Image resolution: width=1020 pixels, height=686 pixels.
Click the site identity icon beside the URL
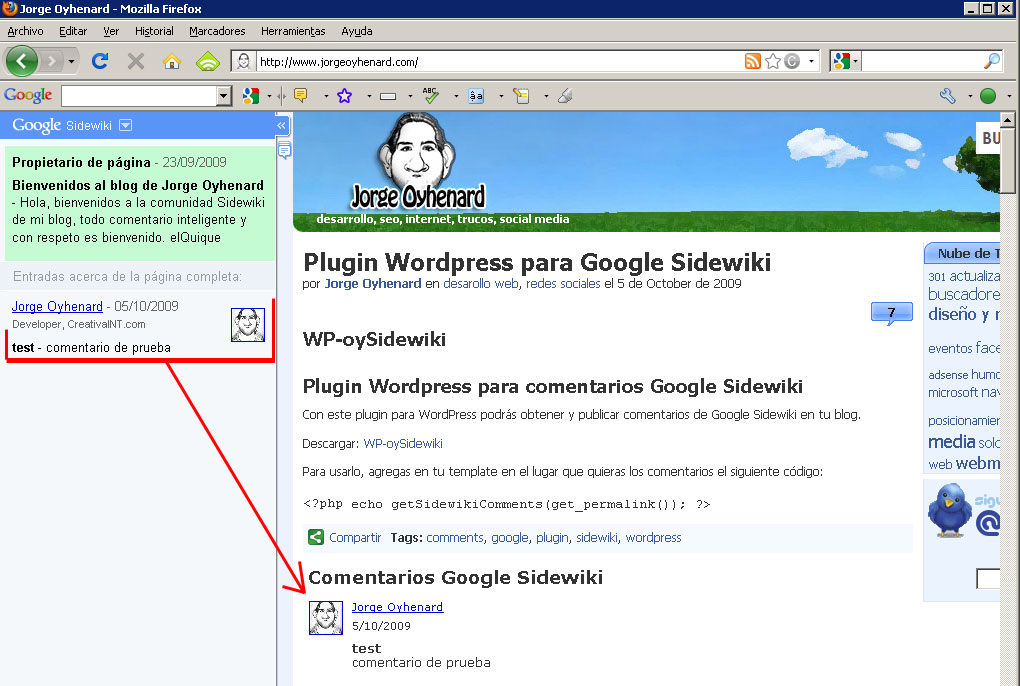[243, 61]
